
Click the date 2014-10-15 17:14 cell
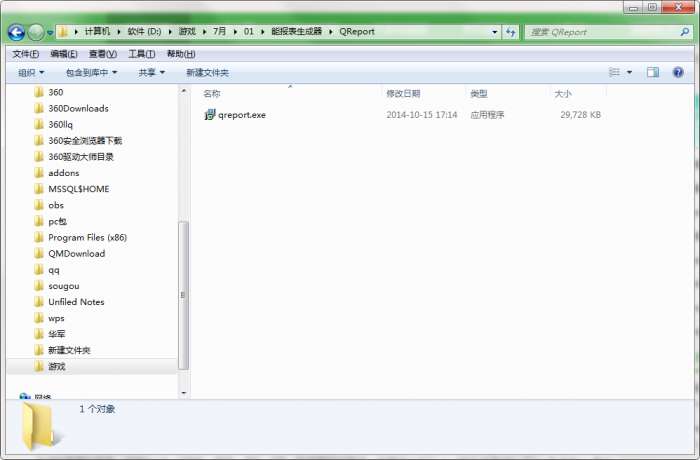click(421, 115)
